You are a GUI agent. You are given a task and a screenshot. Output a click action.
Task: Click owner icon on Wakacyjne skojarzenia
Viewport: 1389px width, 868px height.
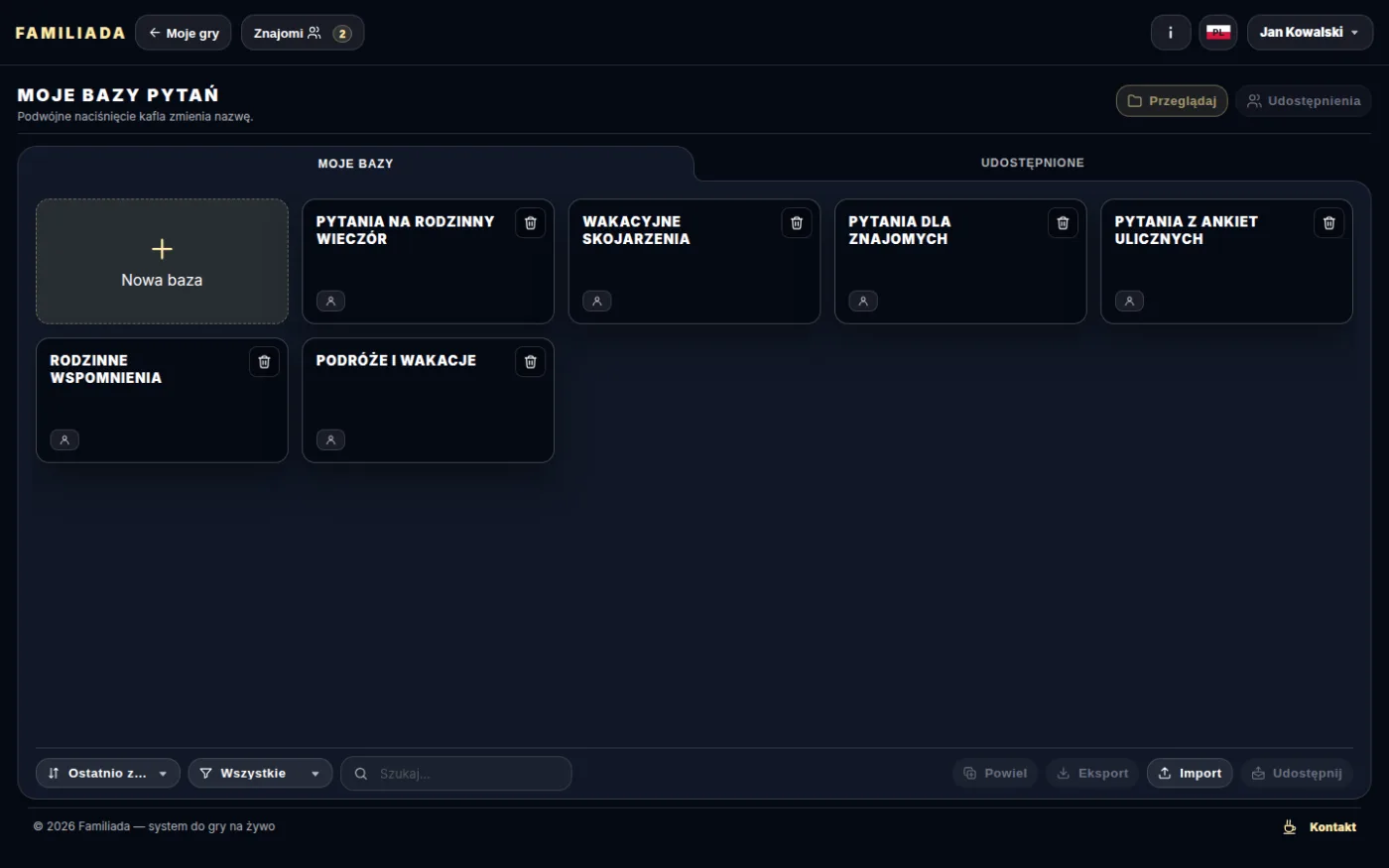[596, 301]
